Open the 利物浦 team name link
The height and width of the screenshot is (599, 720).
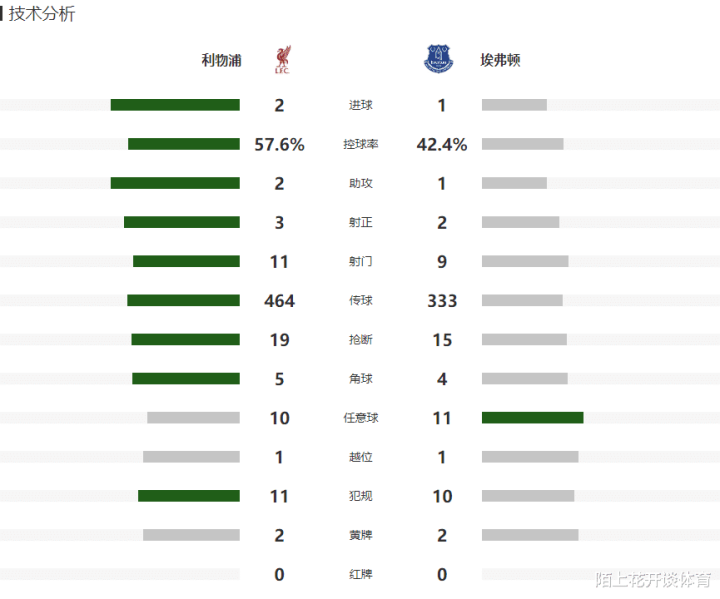point(221,60)
